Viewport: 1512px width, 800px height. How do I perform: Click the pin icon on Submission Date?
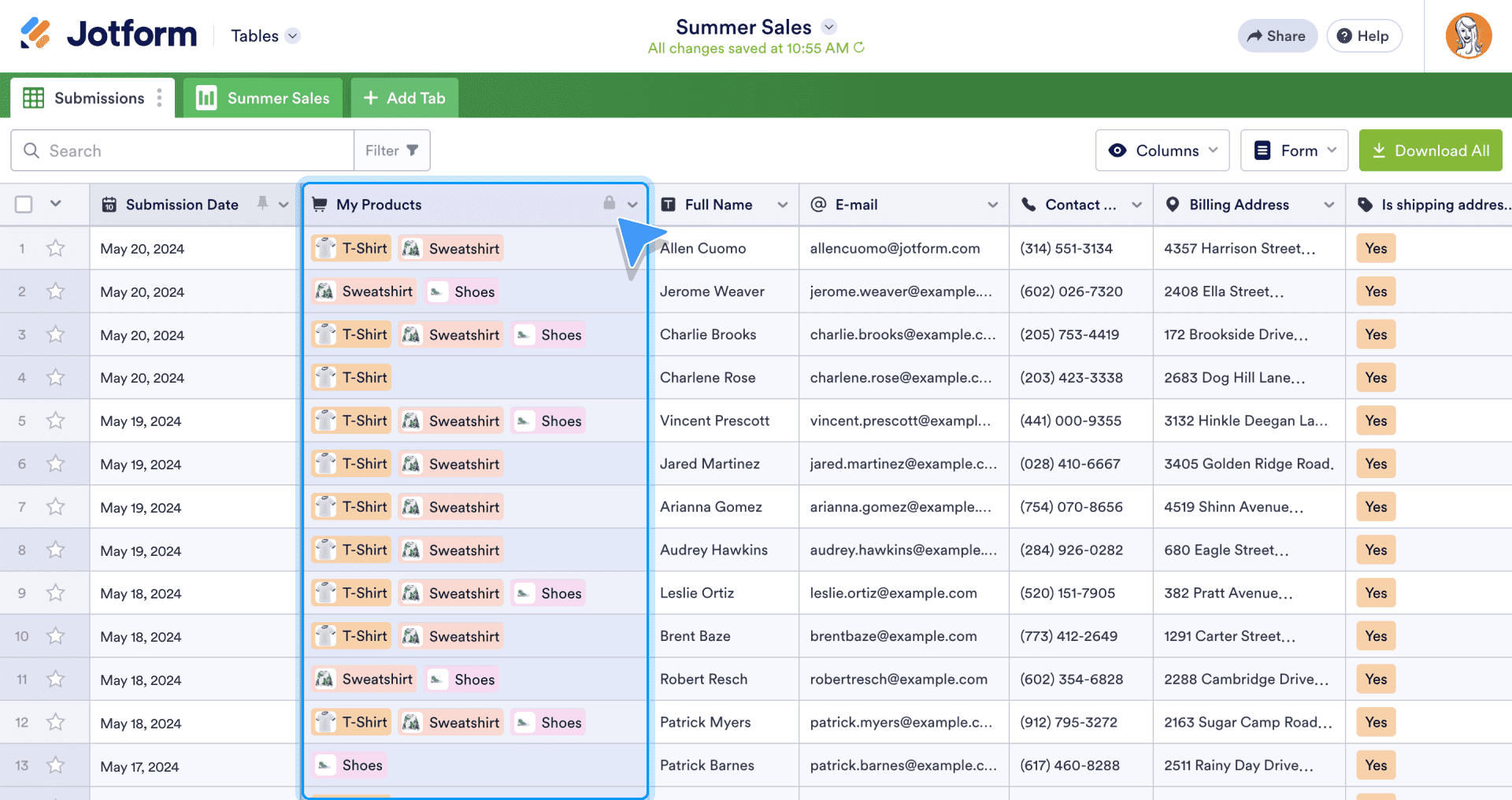click(262, 203)
